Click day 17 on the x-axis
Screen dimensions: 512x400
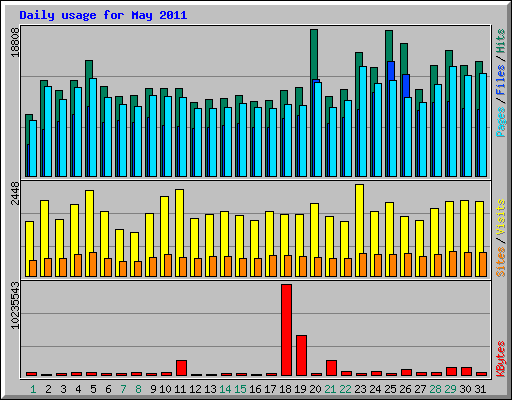click(270, 389)
